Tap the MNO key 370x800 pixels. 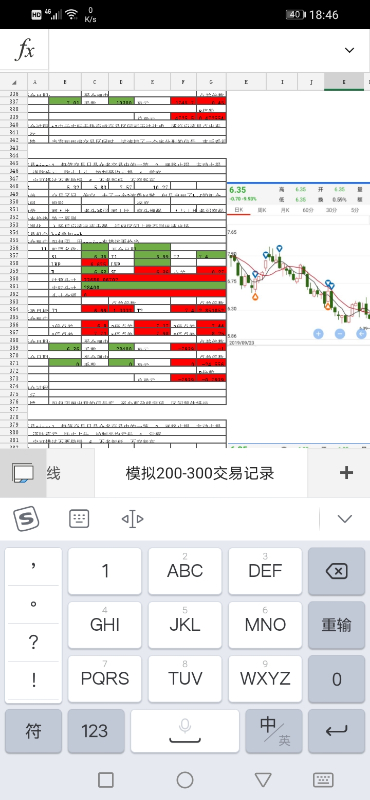(265, 625)
